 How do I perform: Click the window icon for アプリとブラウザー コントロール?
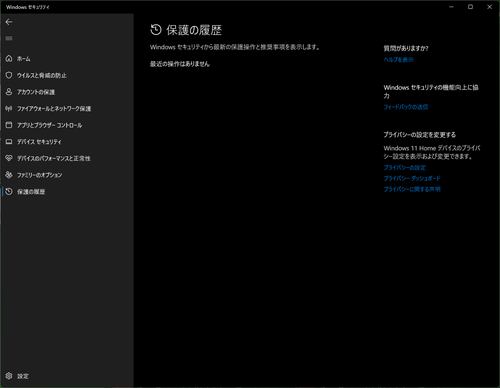coord(9,125)
